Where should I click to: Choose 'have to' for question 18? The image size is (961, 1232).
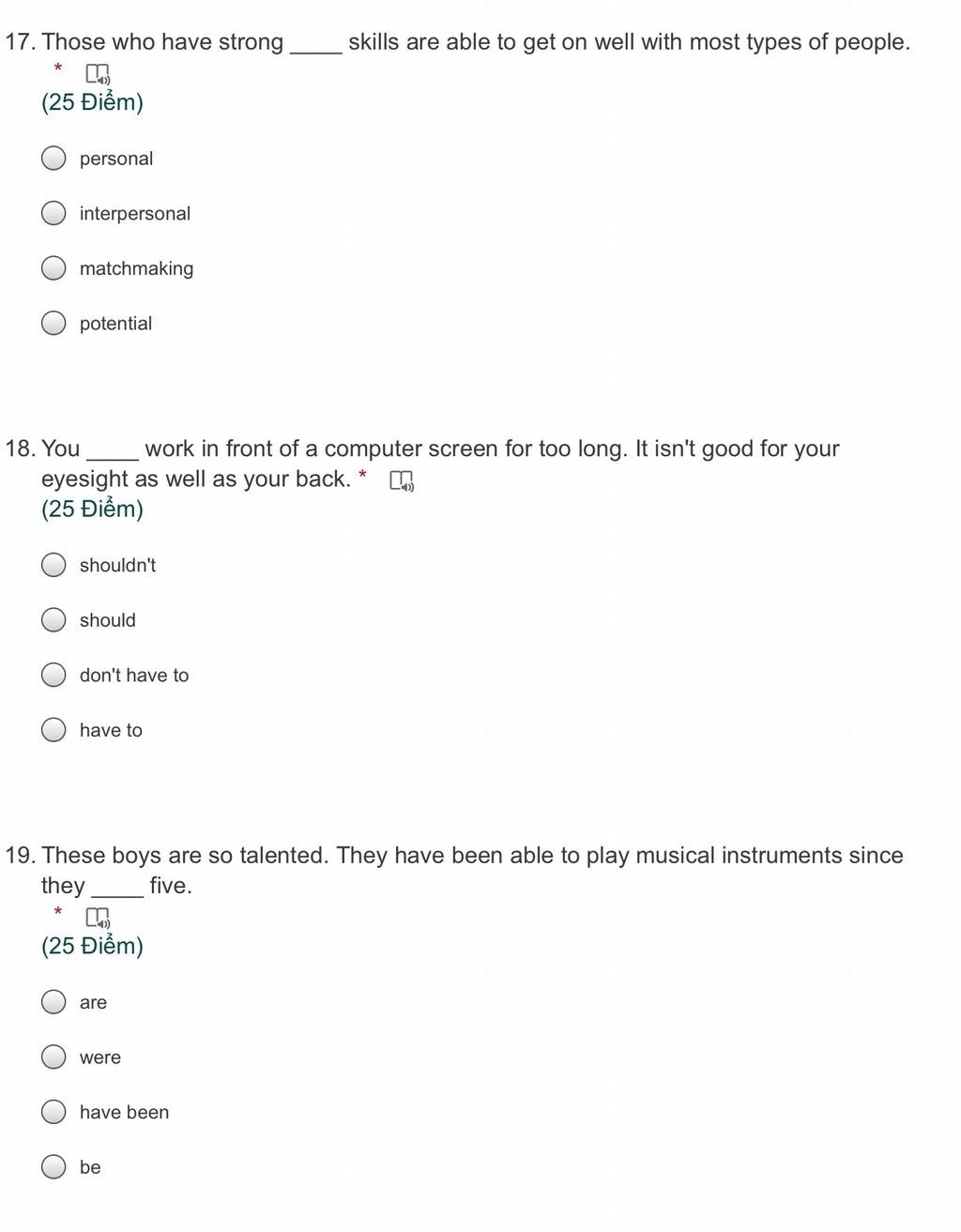(54, 730)
